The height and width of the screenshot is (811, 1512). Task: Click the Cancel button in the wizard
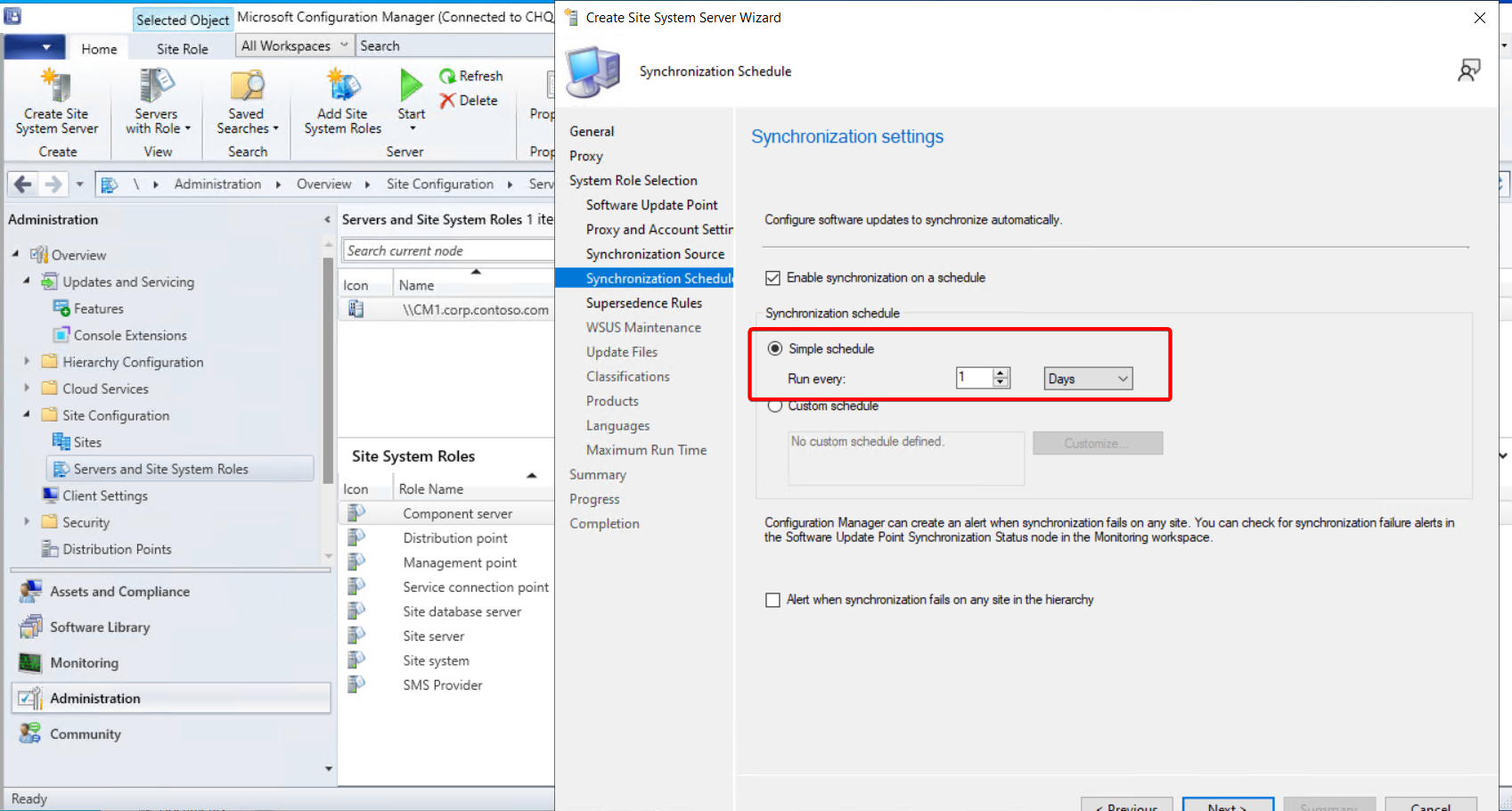tap(1431, 805)
